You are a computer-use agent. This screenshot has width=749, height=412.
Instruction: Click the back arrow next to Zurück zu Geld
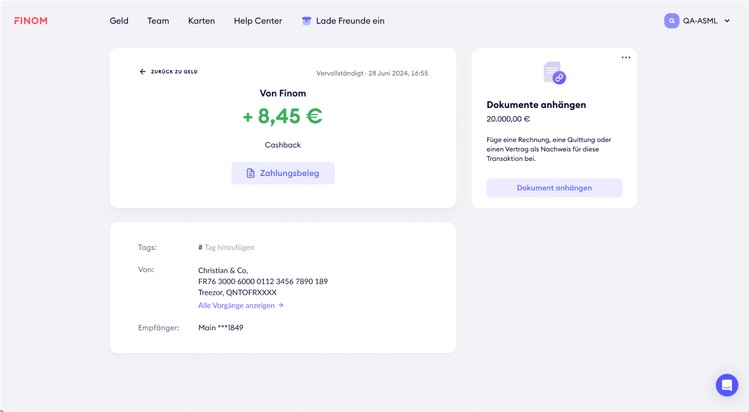[143, 72]
